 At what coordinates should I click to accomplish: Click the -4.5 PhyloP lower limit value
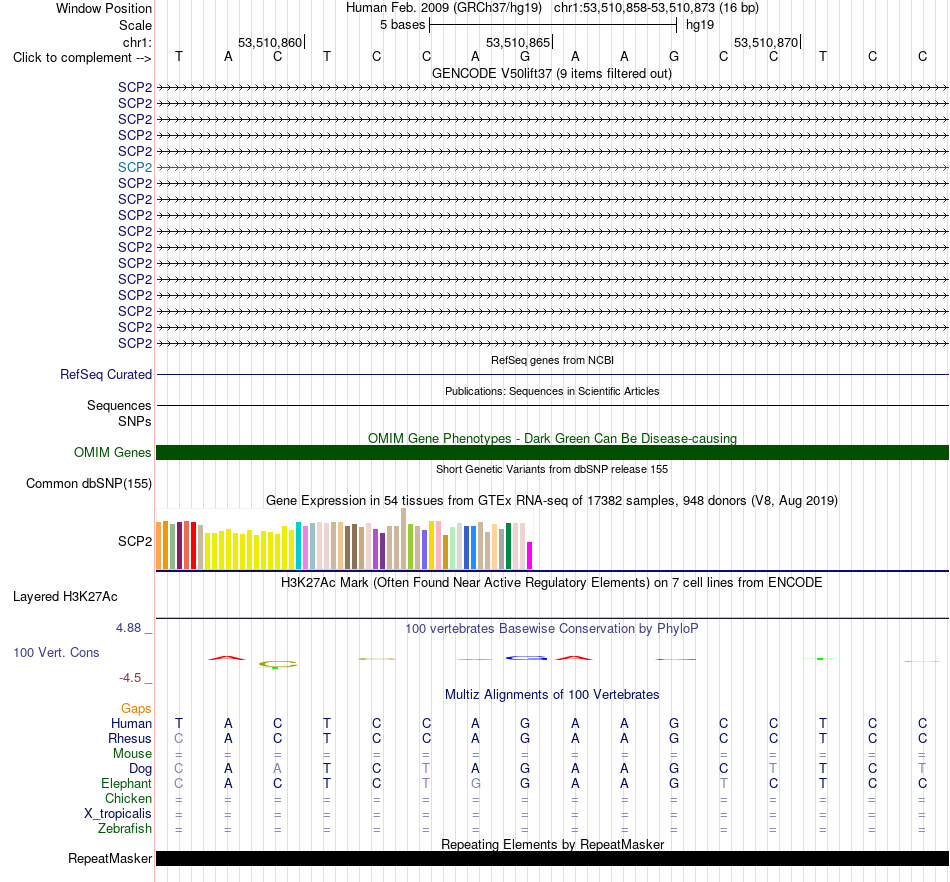click(x=130, y=678)
